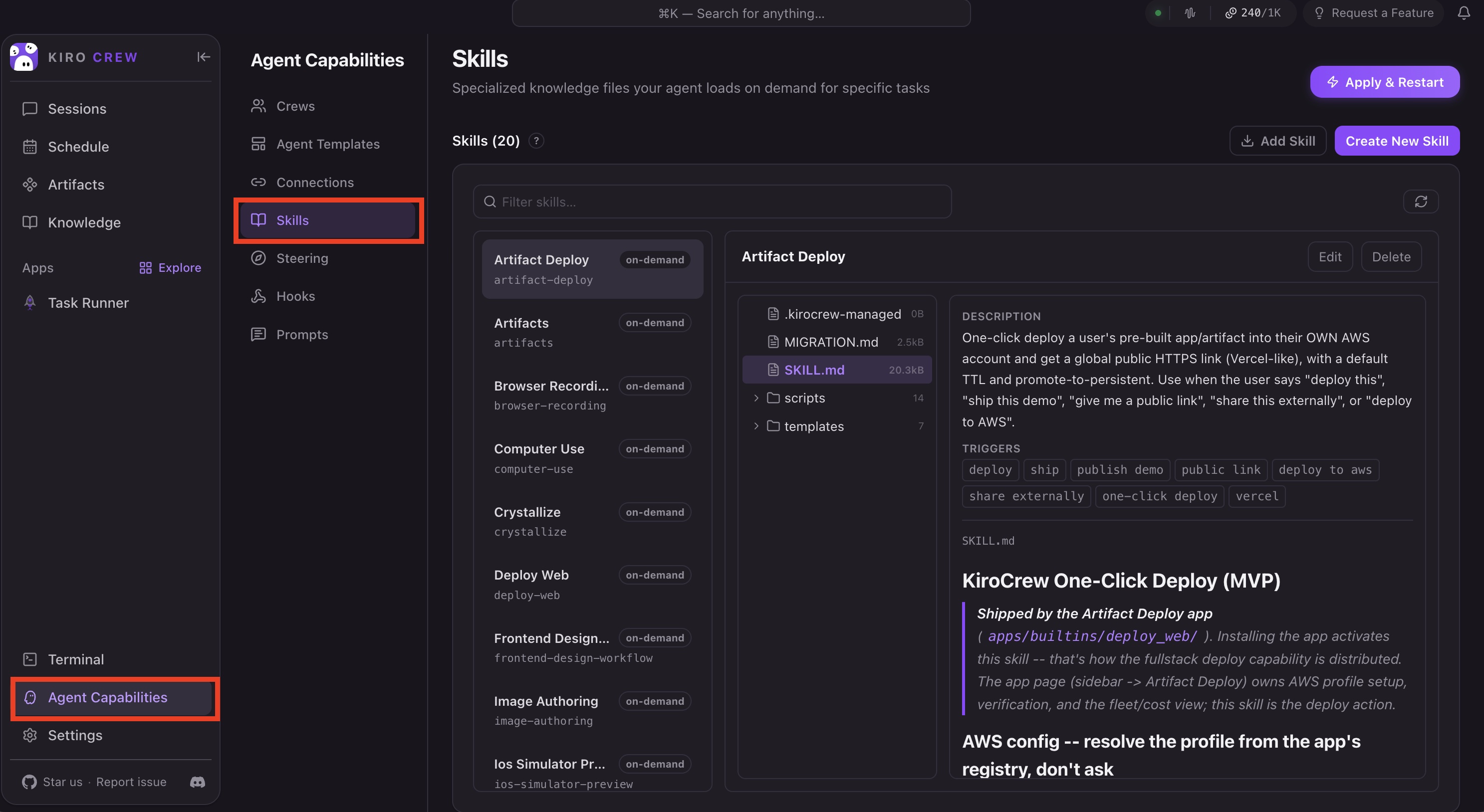Open the notifications bell
This screenshot has height=812, width=1484.
[1464, 12]
